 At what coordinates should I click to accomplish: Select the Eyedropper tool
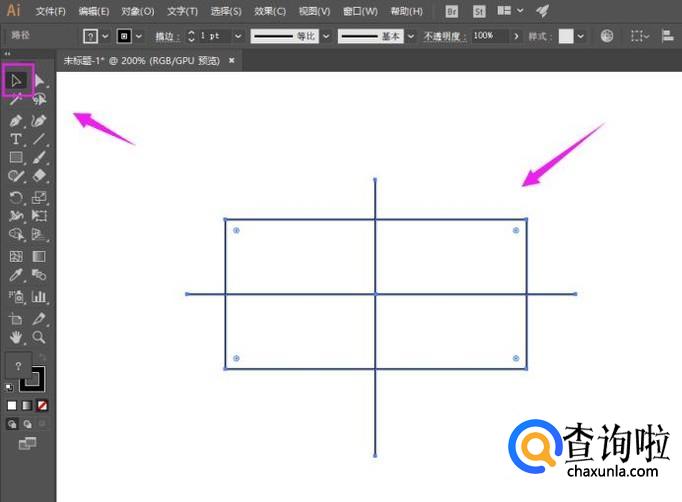16,275
